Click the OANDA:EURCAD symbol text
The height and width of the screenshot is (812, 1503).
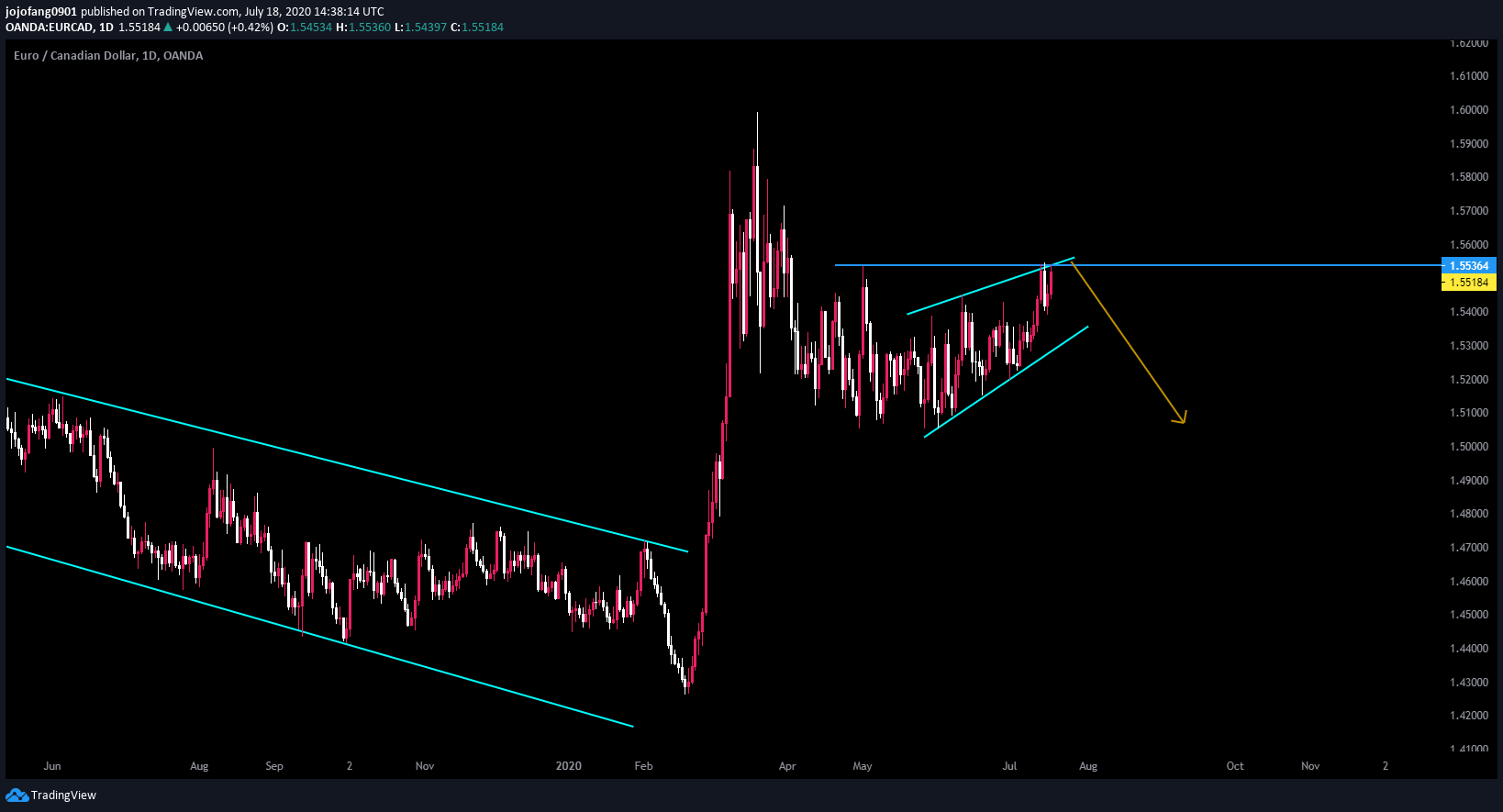(x=50, y=27)
